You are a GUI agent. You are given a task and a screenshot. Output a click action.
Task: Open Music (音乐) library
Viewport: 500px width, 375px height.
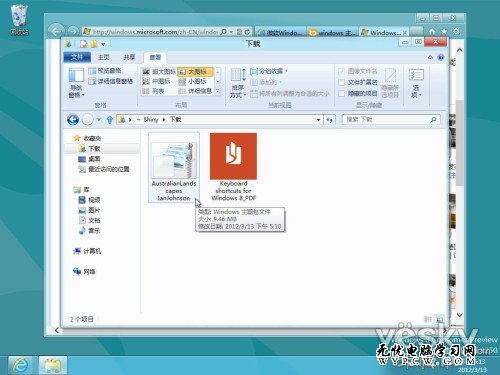click(x=89, y=230)
